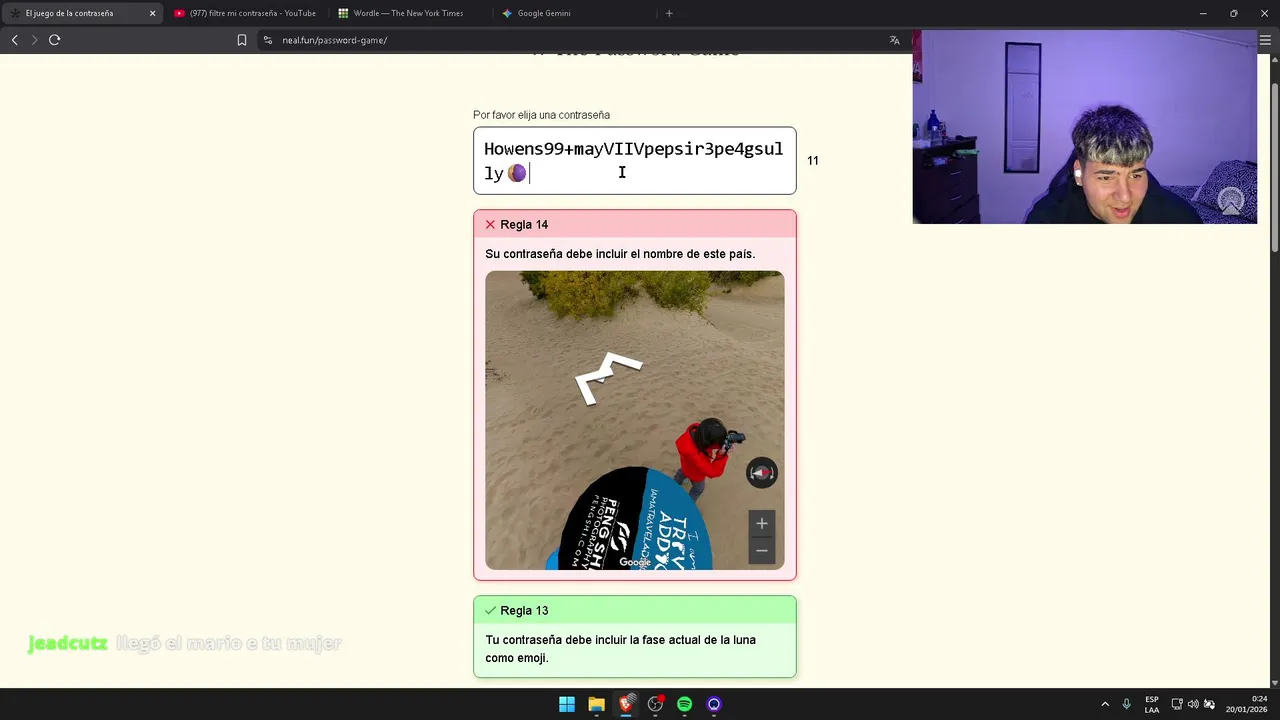Image resolution: width=1280 pixels, height=720 pixels.
Task: Click the Street View navigation arrow
Action: tap(607, 377)
